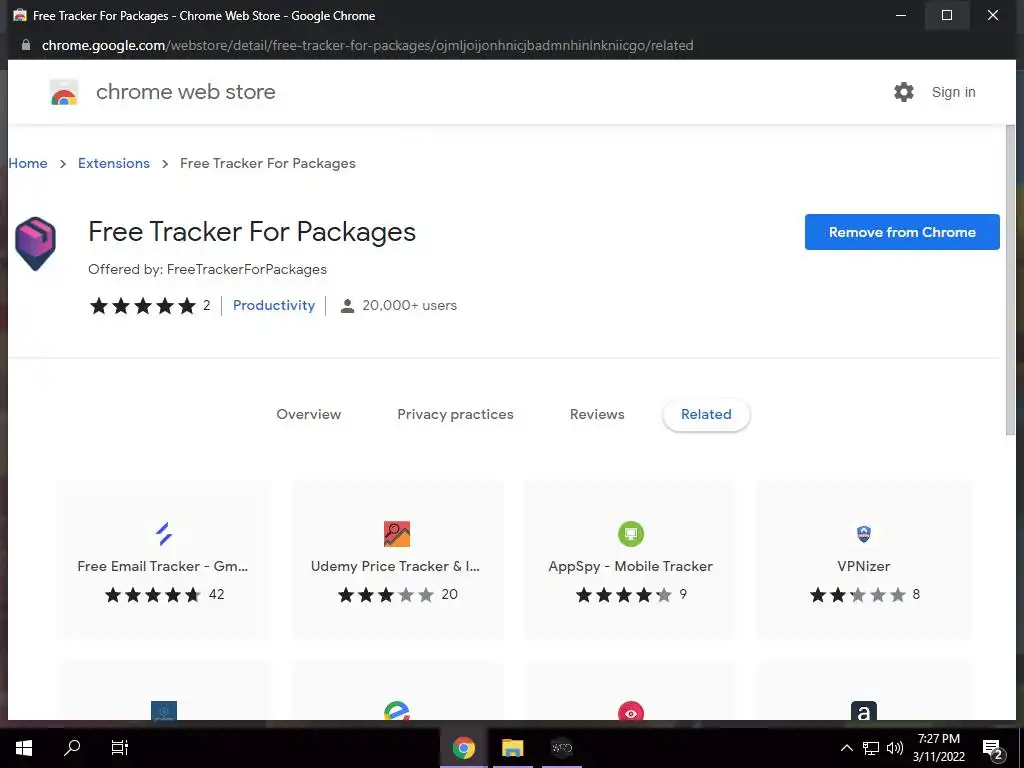This screenshot has height=768, width=1024.
Task: Switch to the Overview tab
Action: click(x=308, y=414)
